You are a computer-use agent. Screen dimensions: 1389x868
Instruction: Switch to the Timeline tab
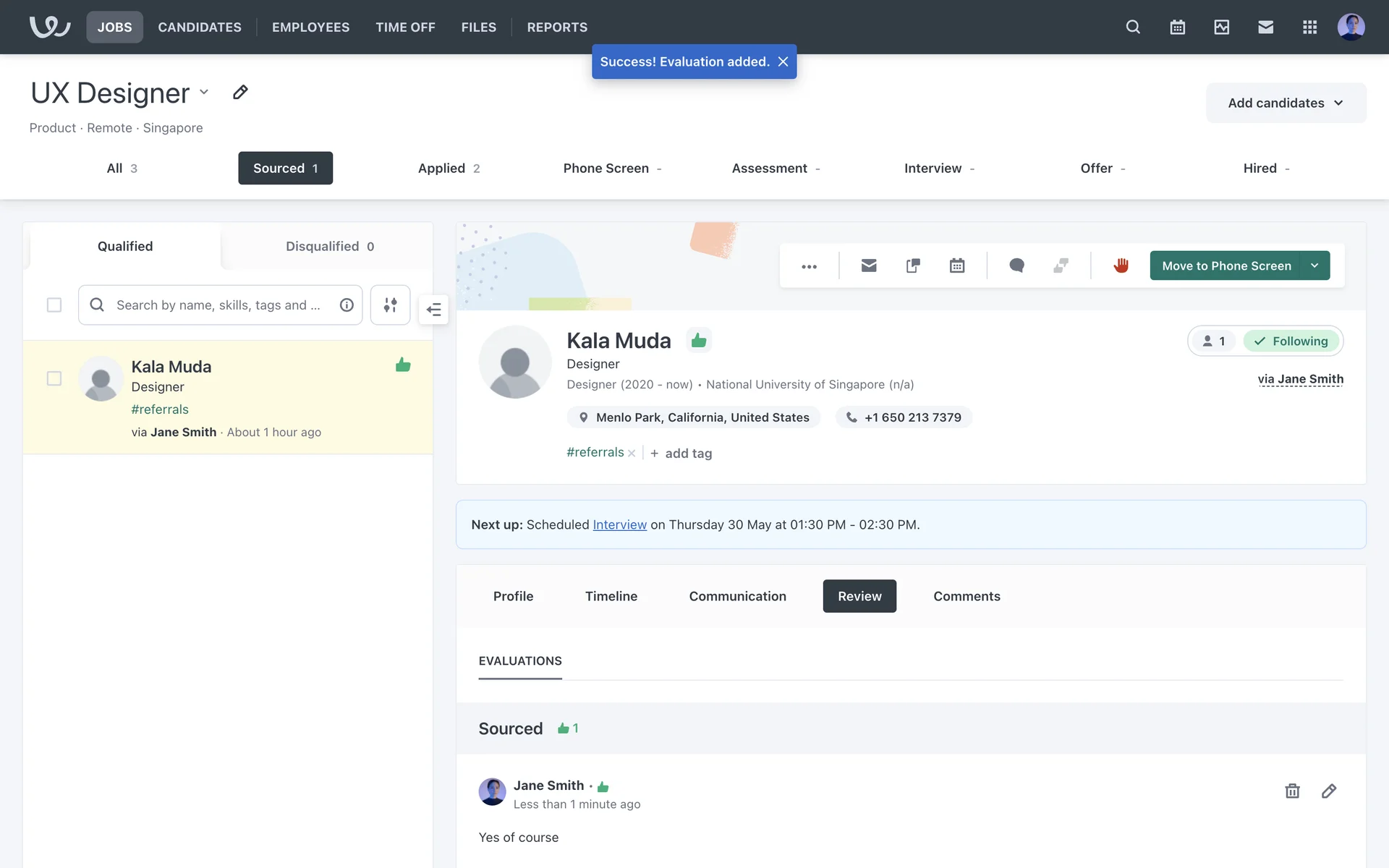pos(611,596)
